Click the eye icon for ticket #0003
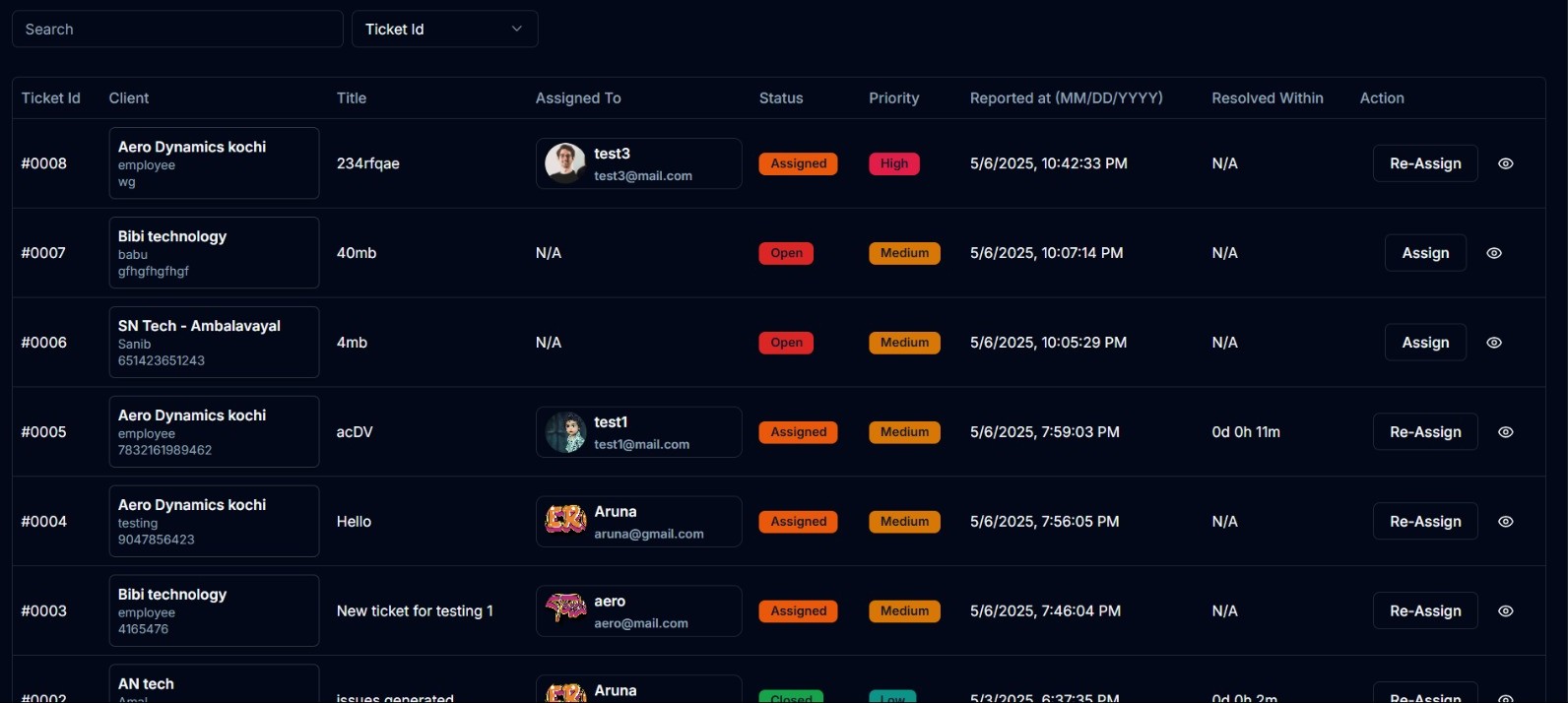Viewport: 1568px width, 703px height. 1505,611
